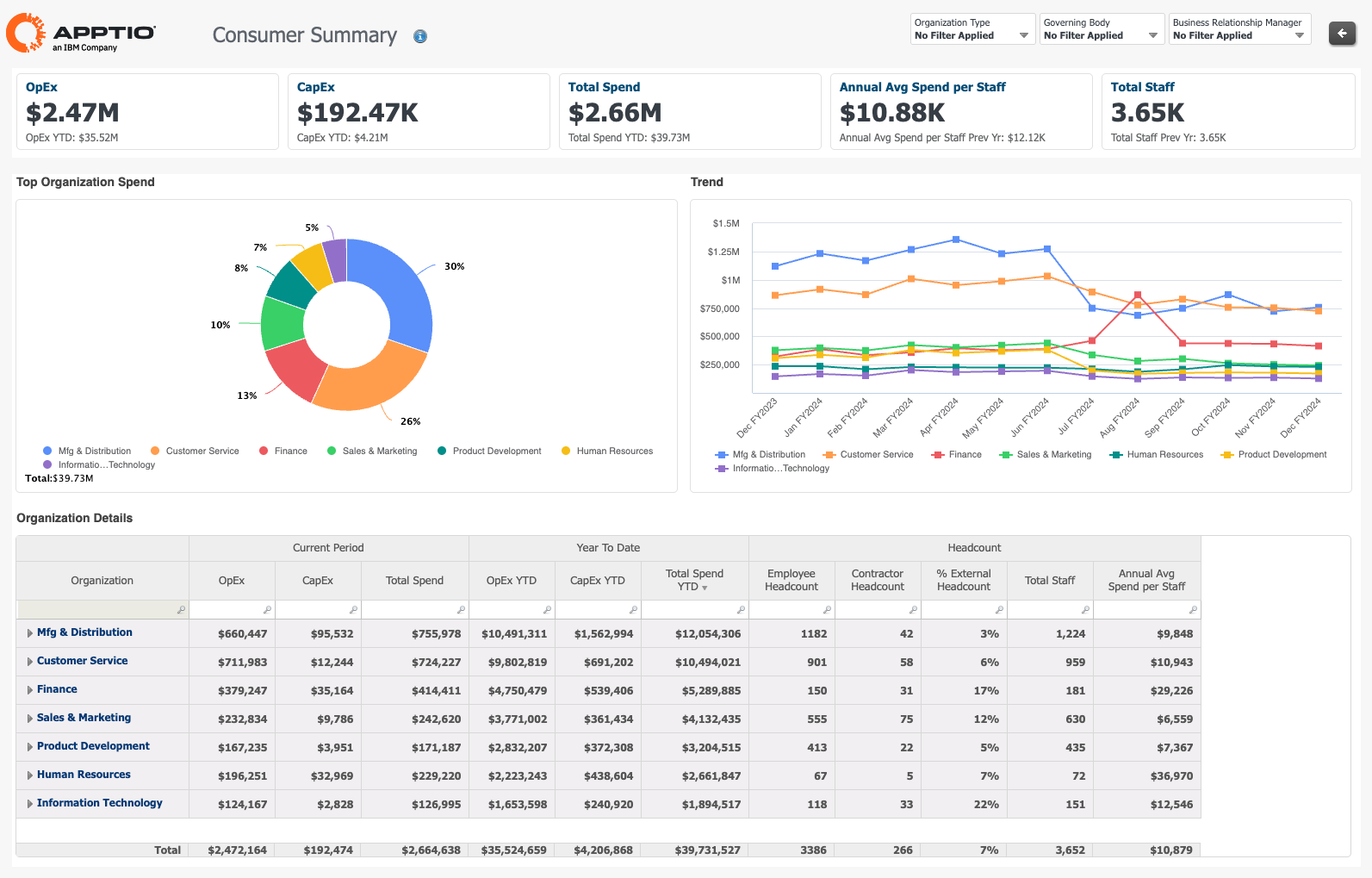1372x878 pixels.
Task: Click the back arrow button
Action: [1342, 34]
